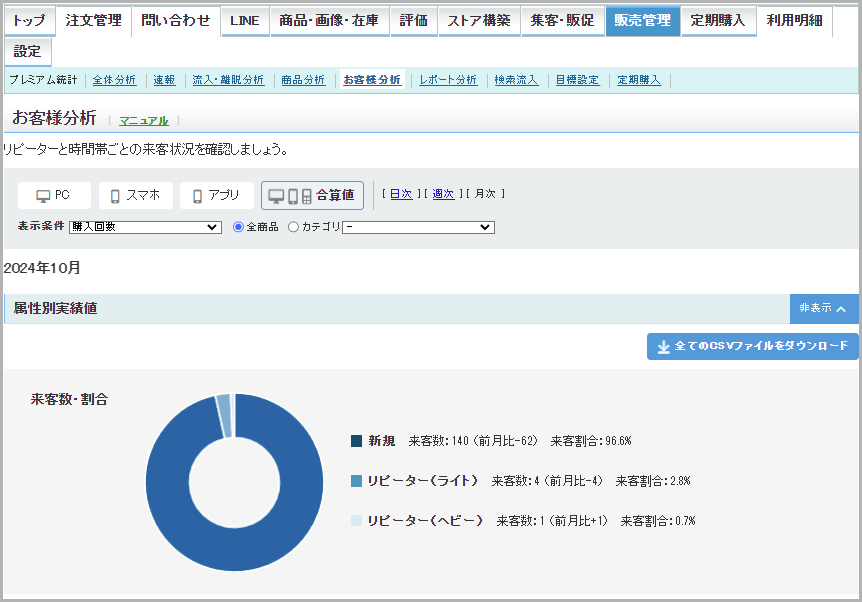
Task: Filter by アプリ device button
Action: pos(217,195)
